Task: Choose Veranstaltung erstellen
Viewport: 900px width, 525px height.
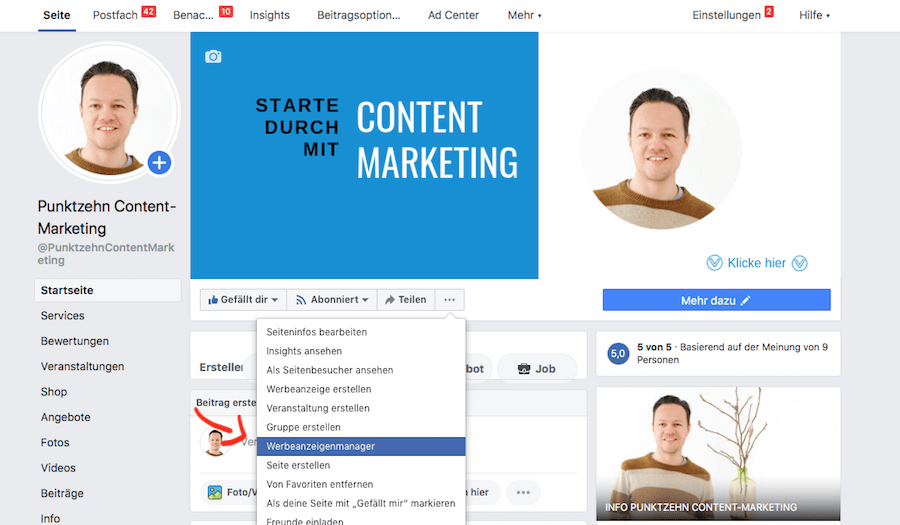Action: 361,408
